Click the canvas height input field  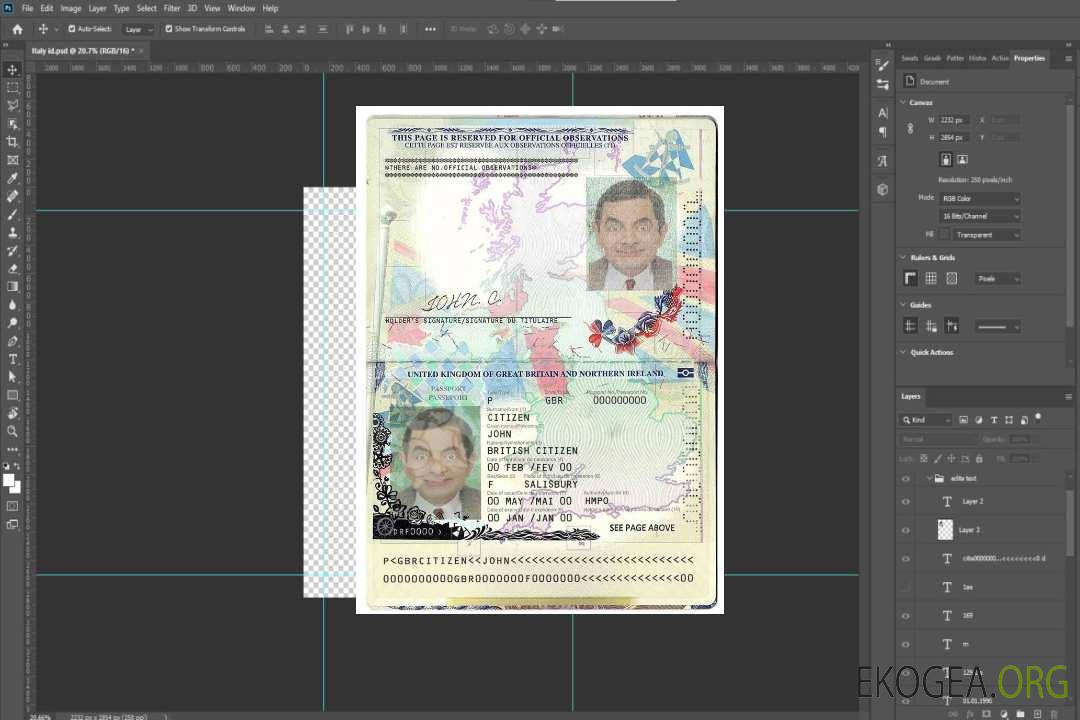pyautogui.click(x=954, y=138)
